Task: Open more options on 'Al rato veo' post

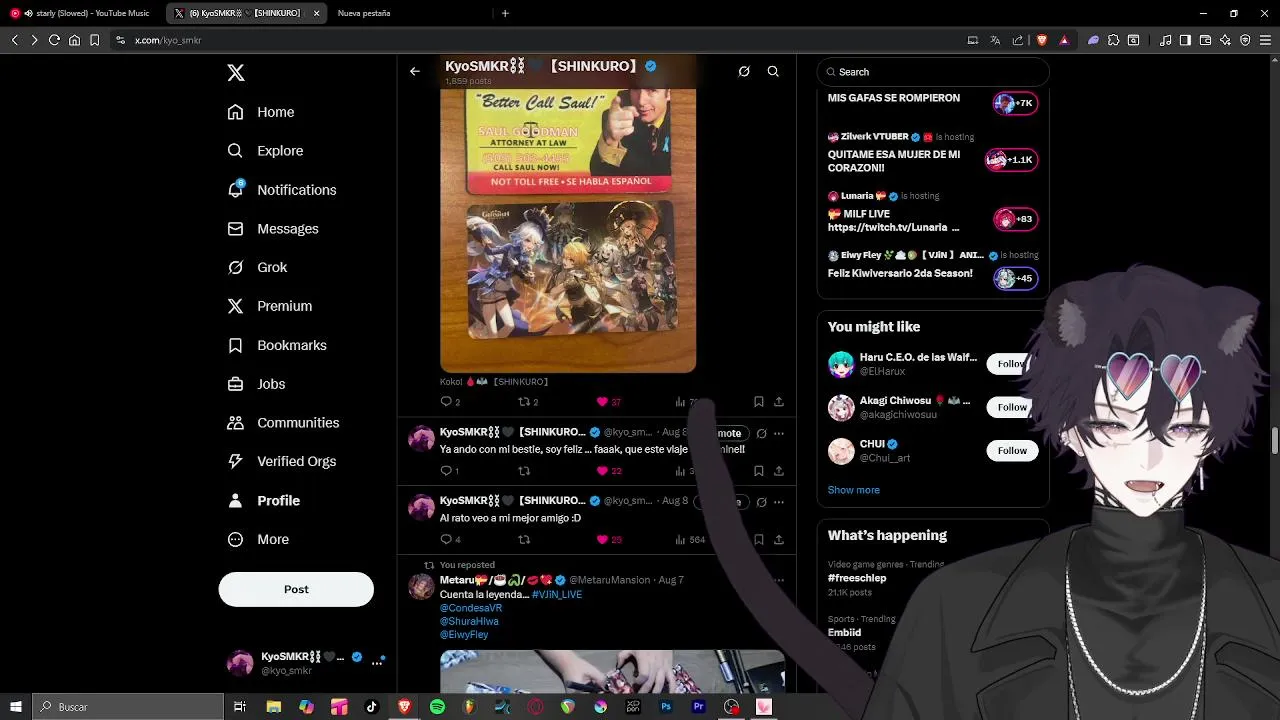Action: coord(779,502)
